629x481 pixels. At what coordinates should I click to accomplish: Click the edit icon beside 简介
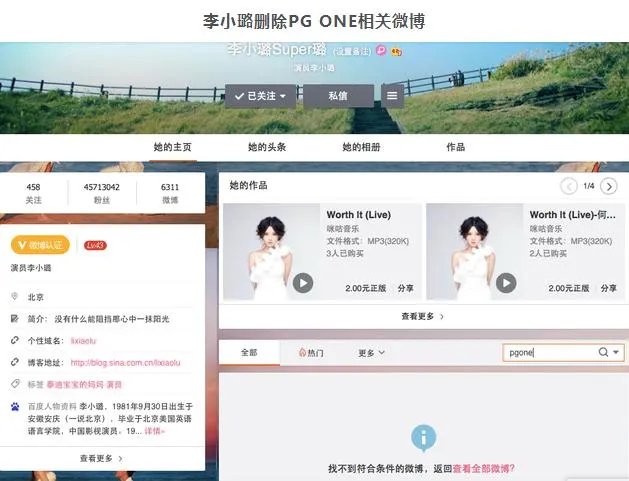14,319
